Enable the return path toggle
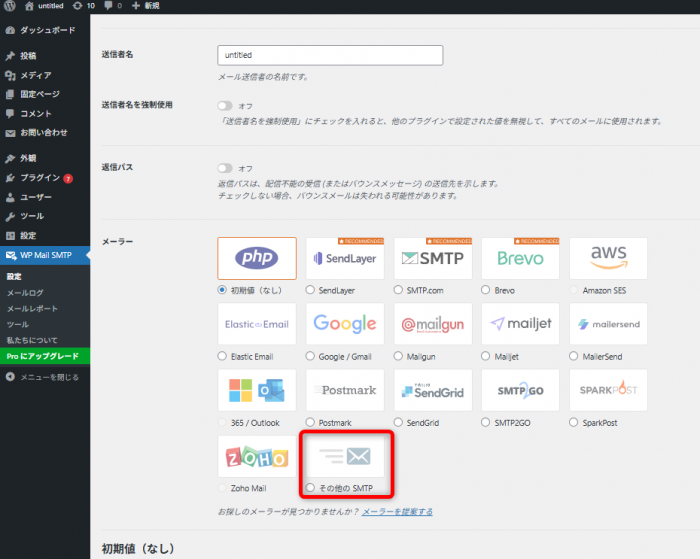Screen dimensions: 700x559 tap(225, 168)
